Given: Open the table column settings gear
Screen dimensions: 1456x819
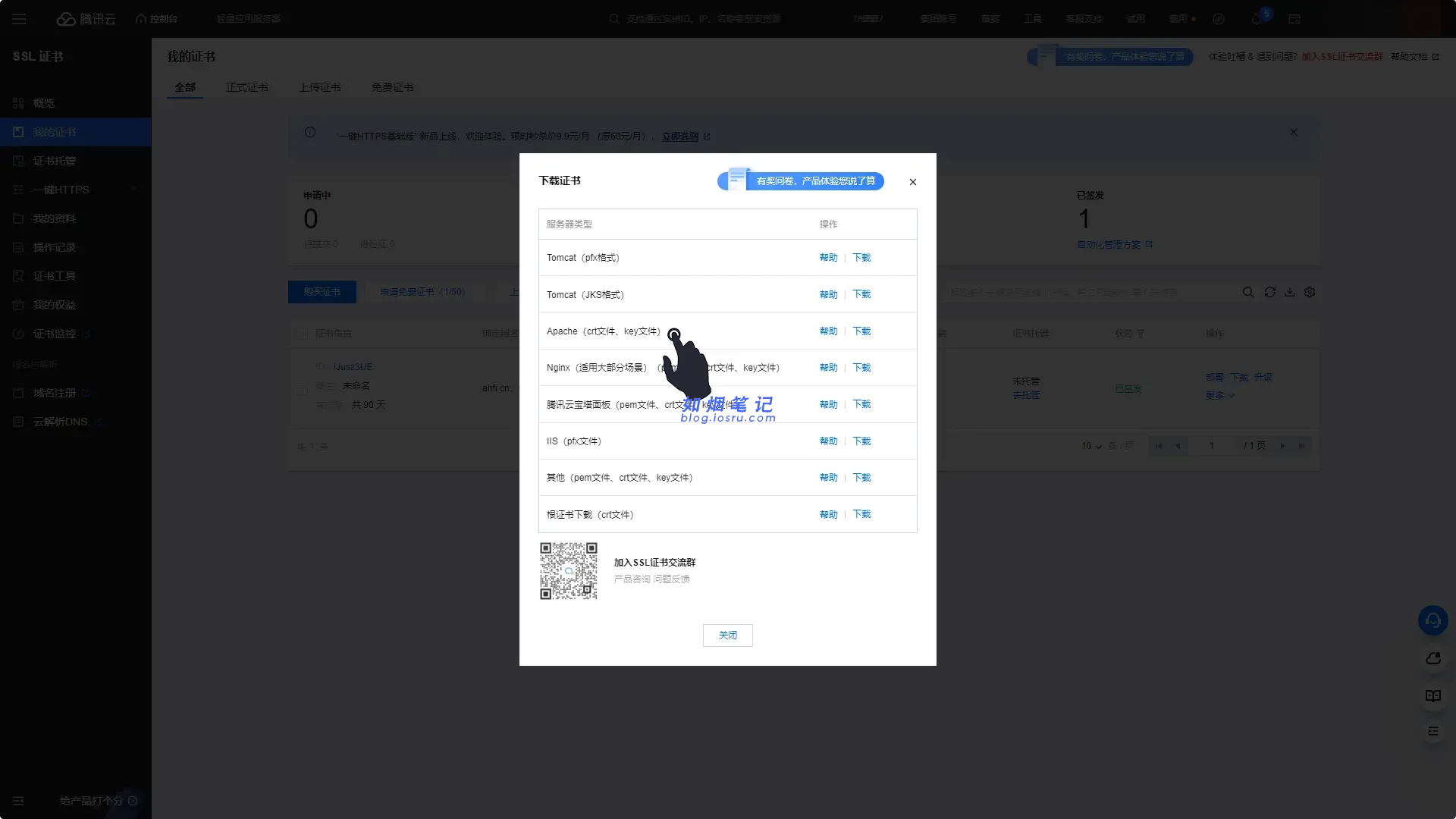Looking at the screenshot, I should tap(1310, 292).
